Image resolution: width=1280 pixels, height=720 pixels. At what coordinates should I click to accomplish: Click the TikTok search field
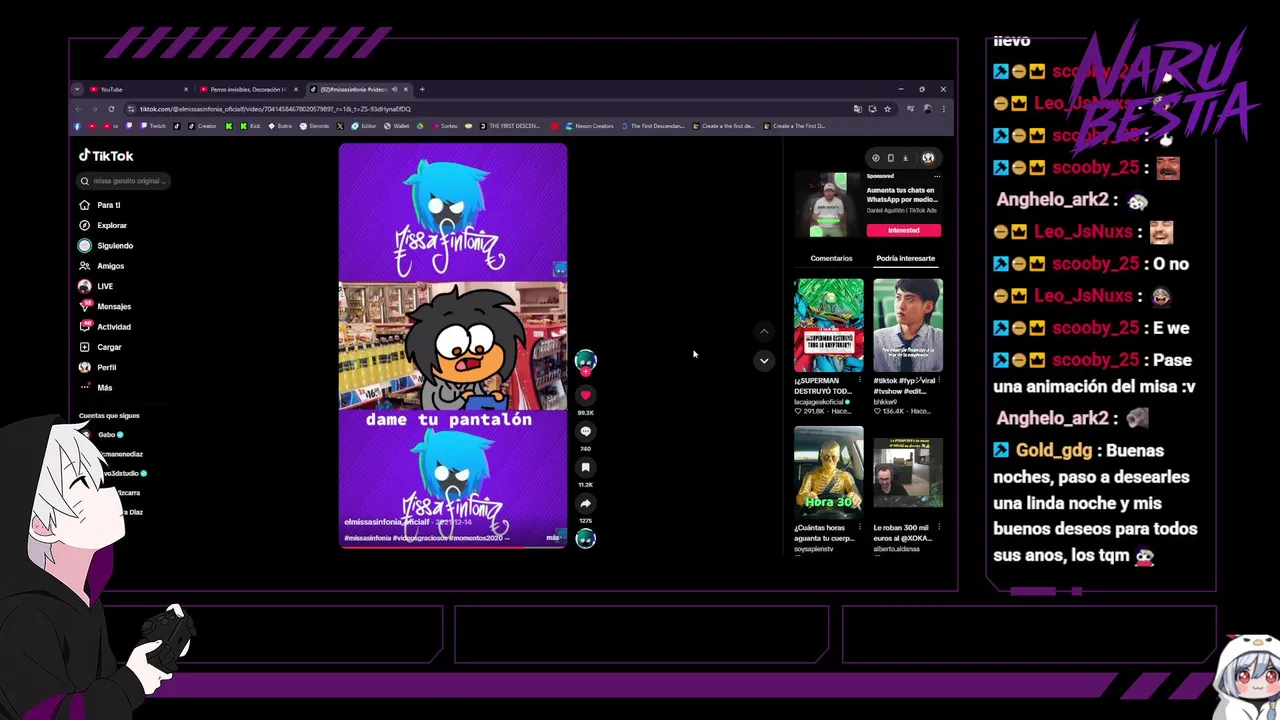pos(124,181)
